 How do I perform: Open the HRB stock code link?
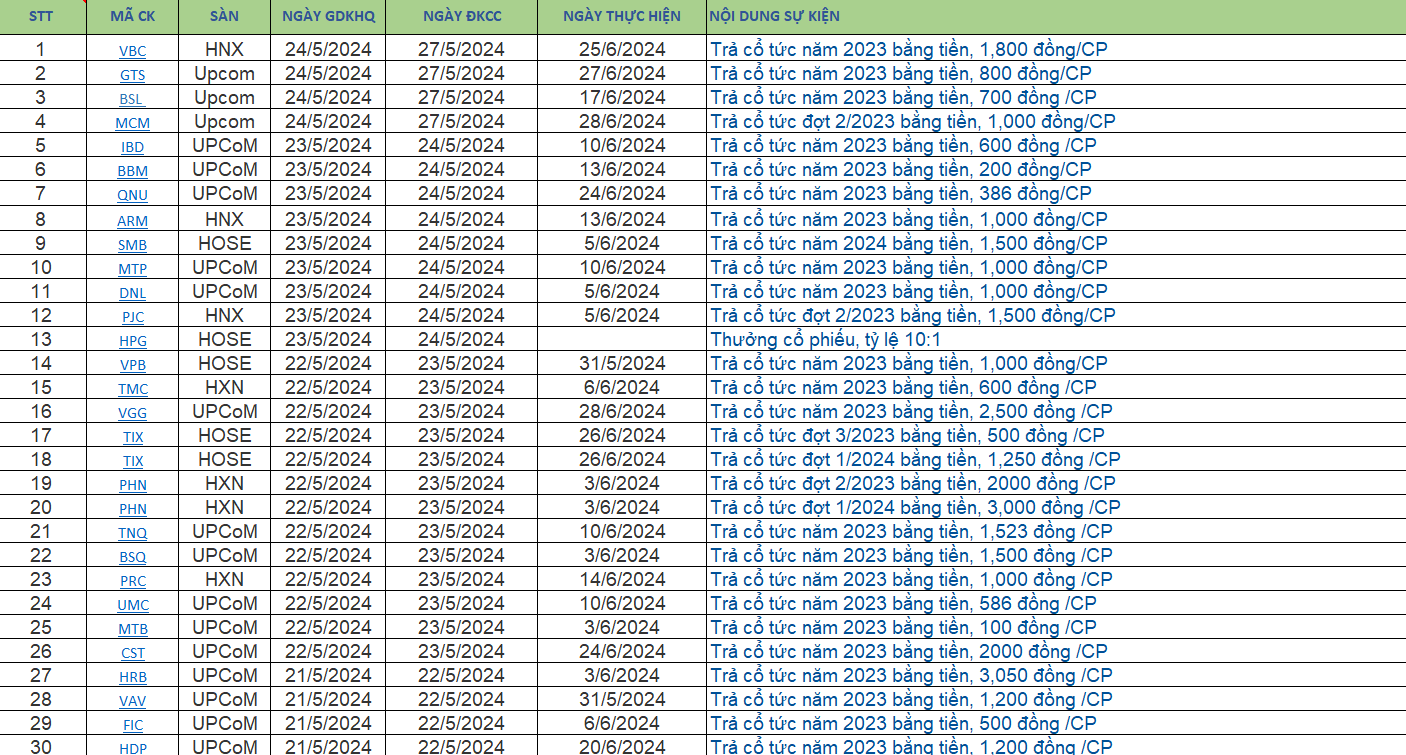pos(132,677)
